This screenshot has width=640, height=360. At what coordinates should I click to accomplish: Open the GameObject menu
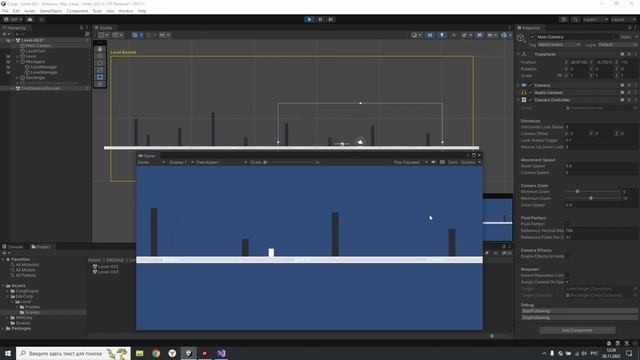(51, 11)
